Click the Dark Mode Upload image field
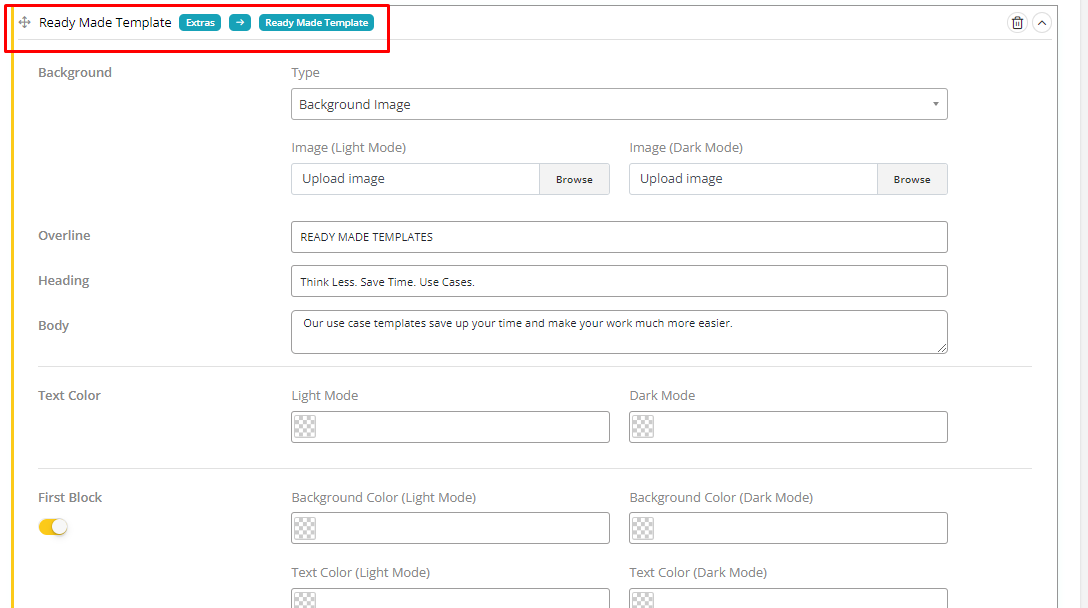 [753, 179]
